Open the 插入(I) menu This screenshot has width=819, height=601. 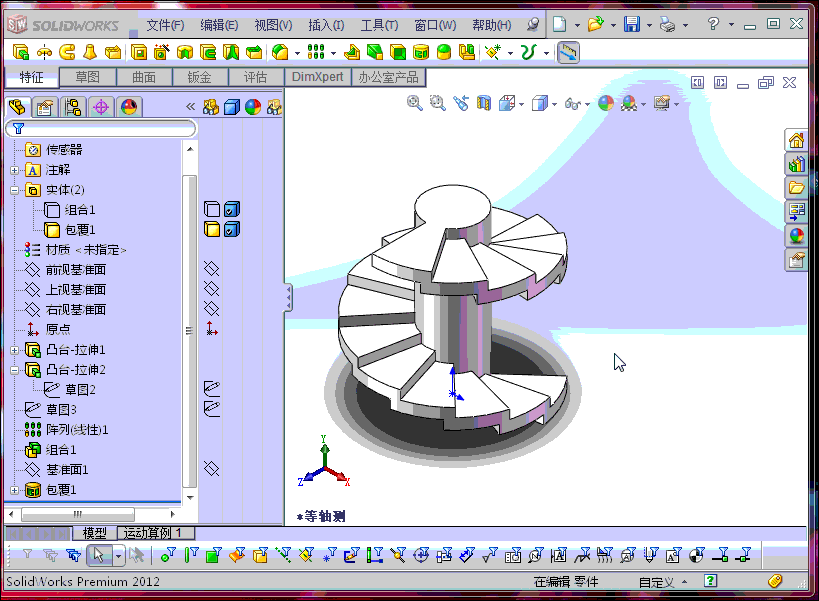coord(326,25)
